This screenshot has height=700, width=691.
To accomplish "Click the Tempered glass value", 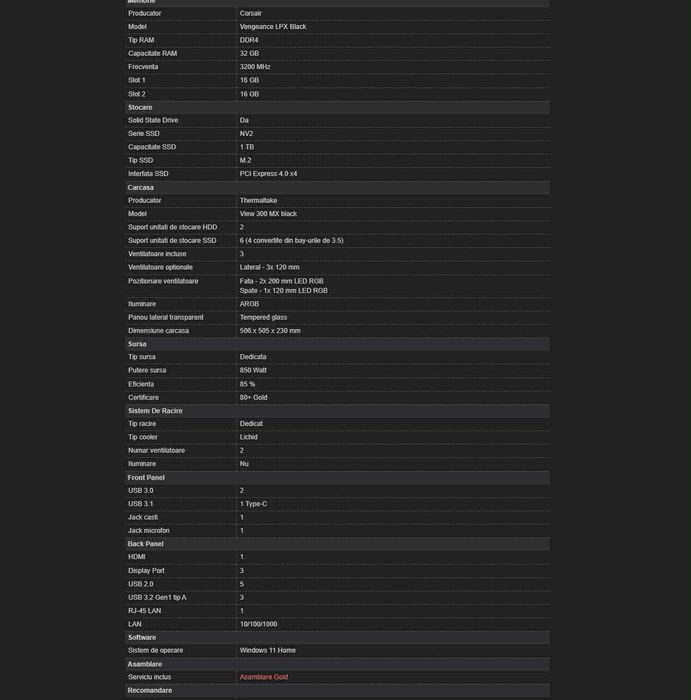I will click(263, 317).
